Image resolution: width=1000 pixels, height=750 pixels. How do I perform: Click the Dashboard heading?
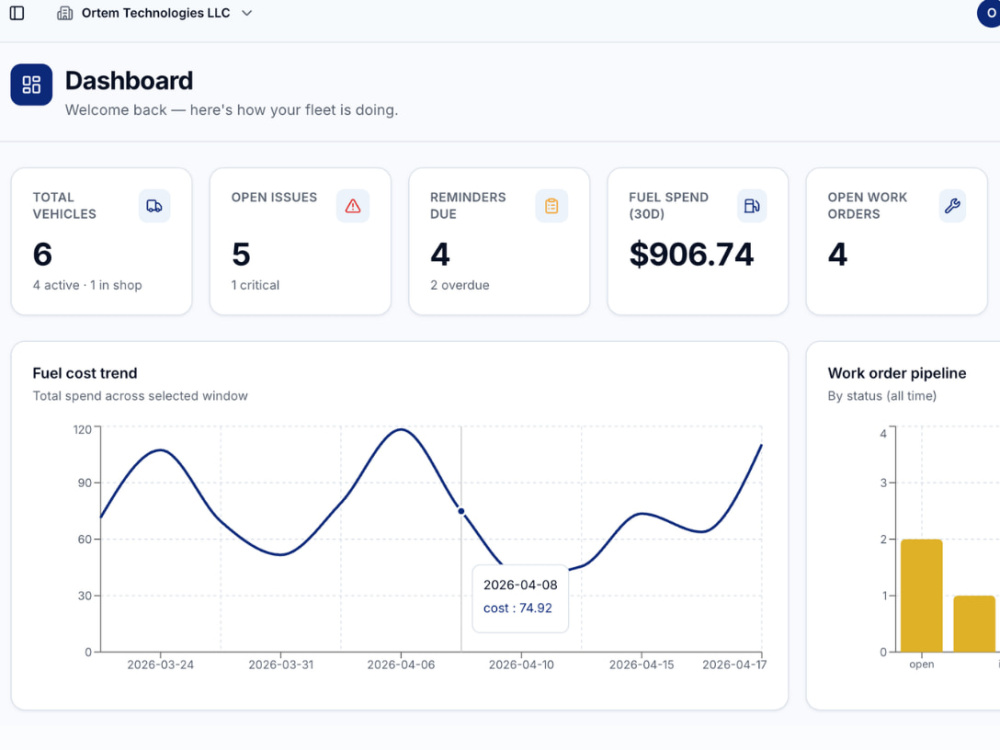129,81
